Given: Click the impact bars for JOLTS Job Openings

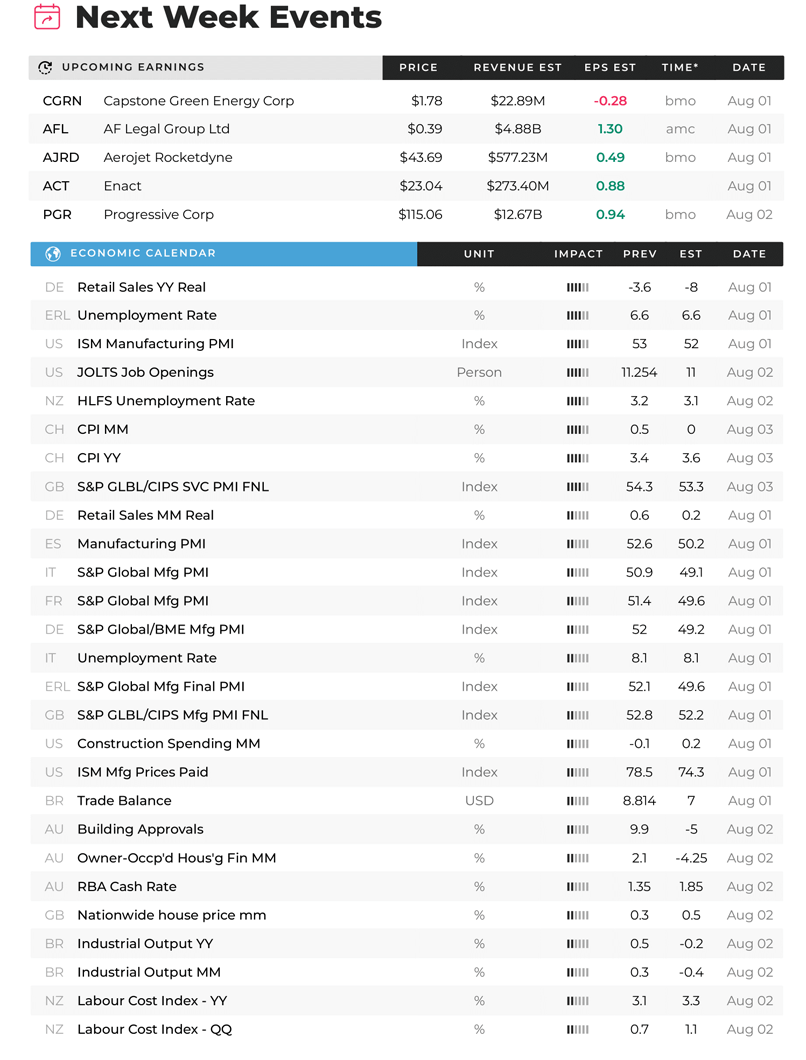Looking at the screenshot, I should coord(577,372).
